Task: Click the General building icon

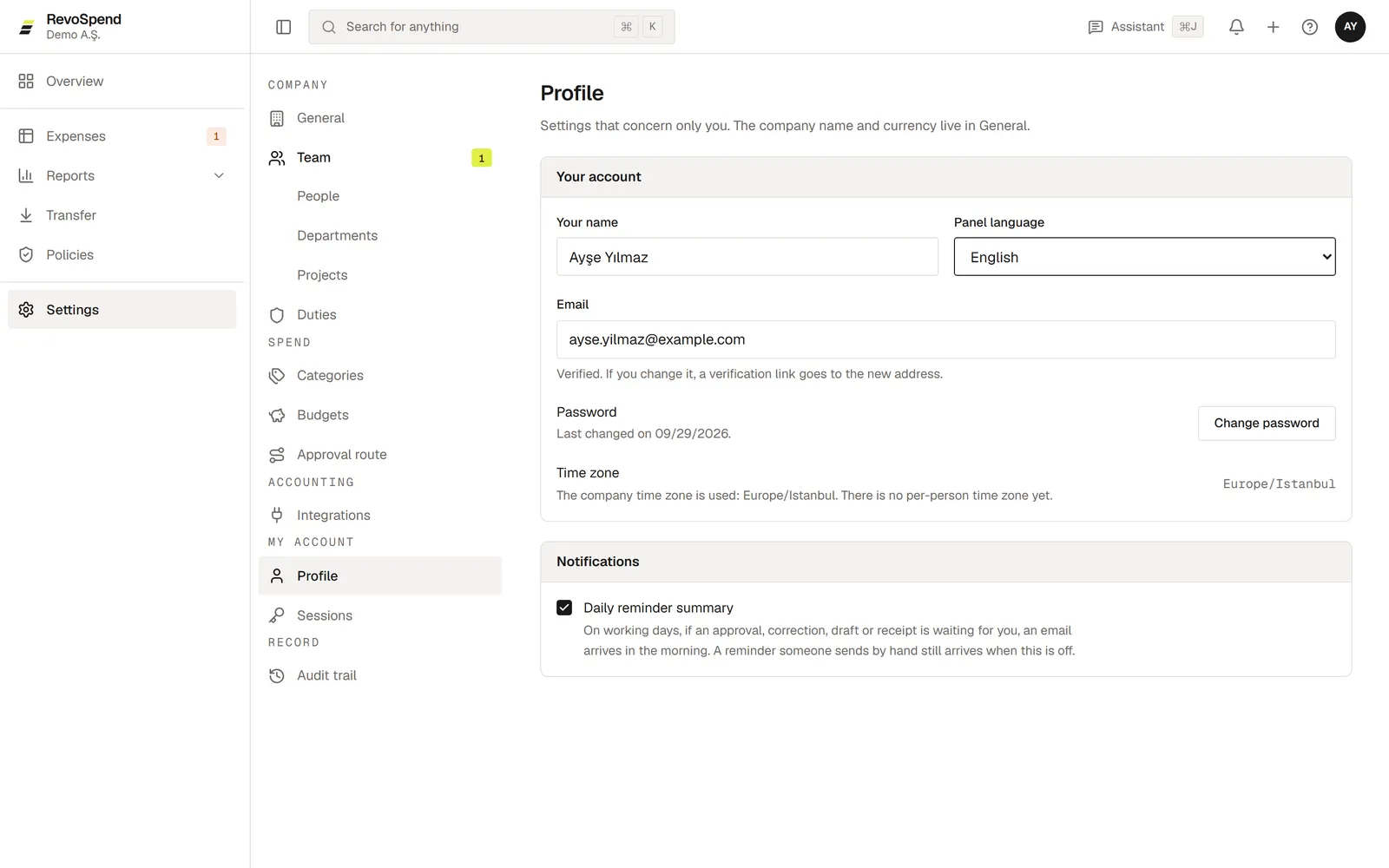Action: click(277, 118)
